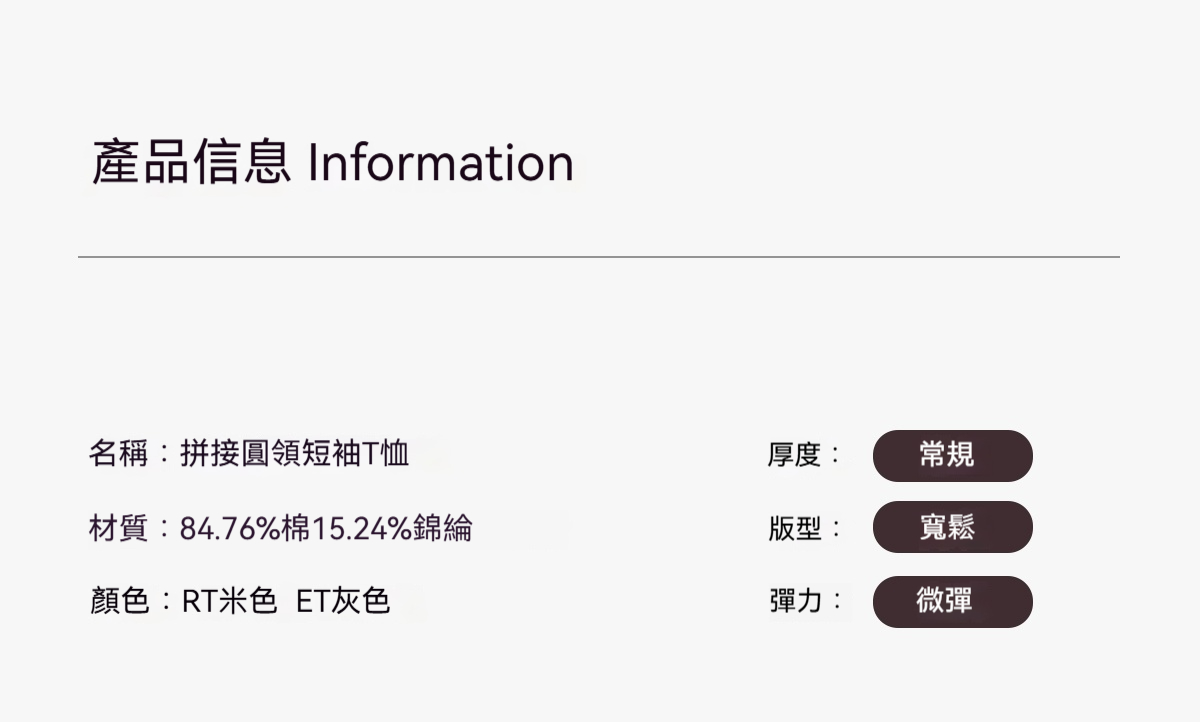Click the 產品信息 heading text
Viewport: 1200px width, 722px height.
[x=192, y=163]
